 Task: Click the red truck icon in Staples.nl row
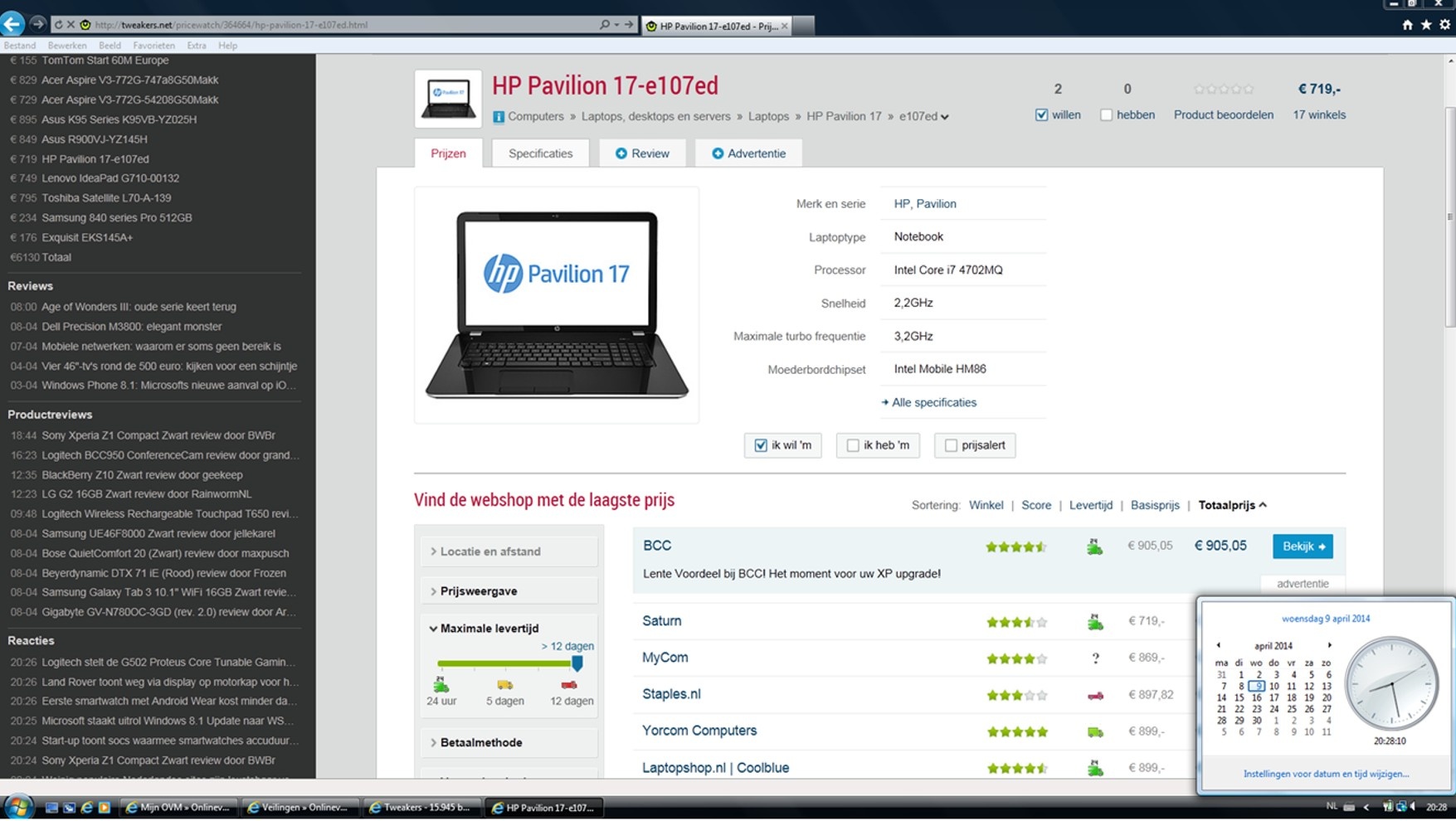tap(1095, 696)
